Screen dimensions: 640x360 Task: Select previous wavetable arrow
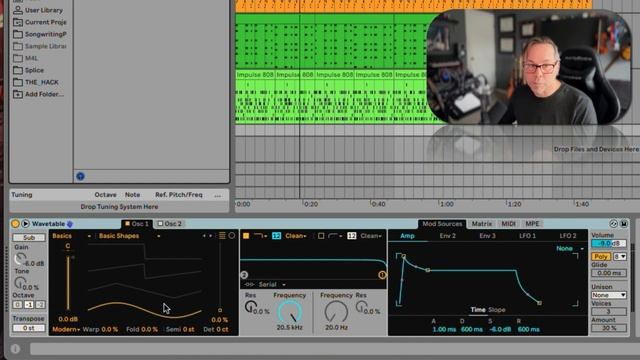204,236
